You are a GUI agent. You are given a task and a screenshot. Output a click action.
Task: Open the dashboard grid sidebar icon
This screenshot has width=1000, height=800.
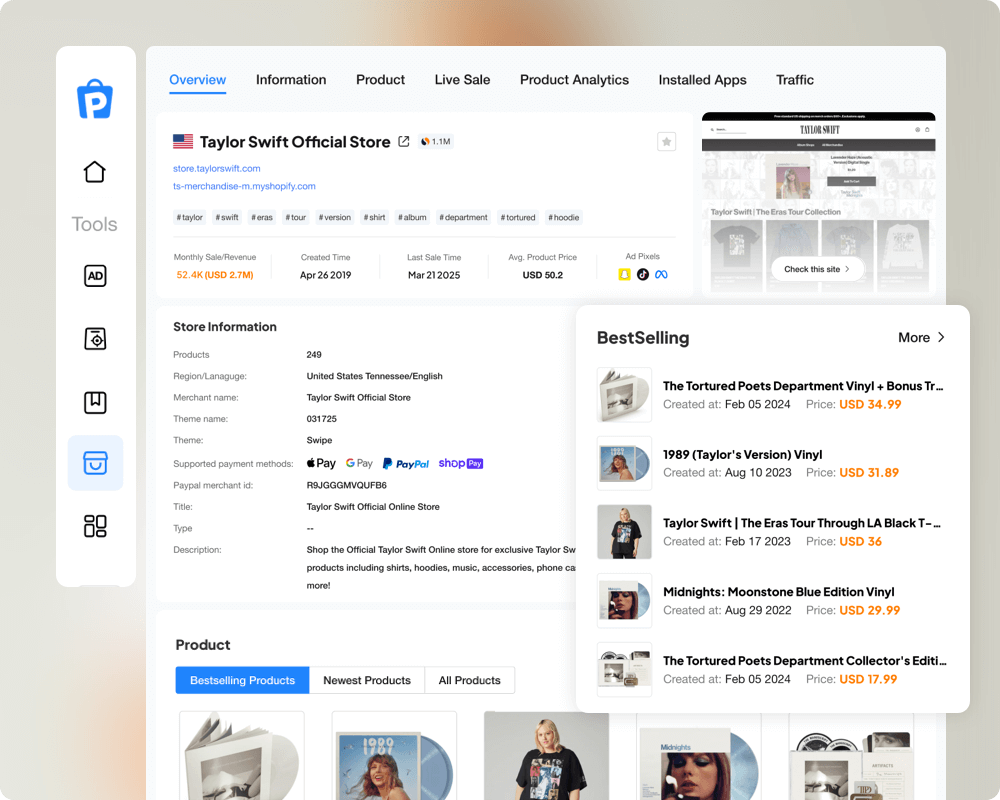pos(95,526)
